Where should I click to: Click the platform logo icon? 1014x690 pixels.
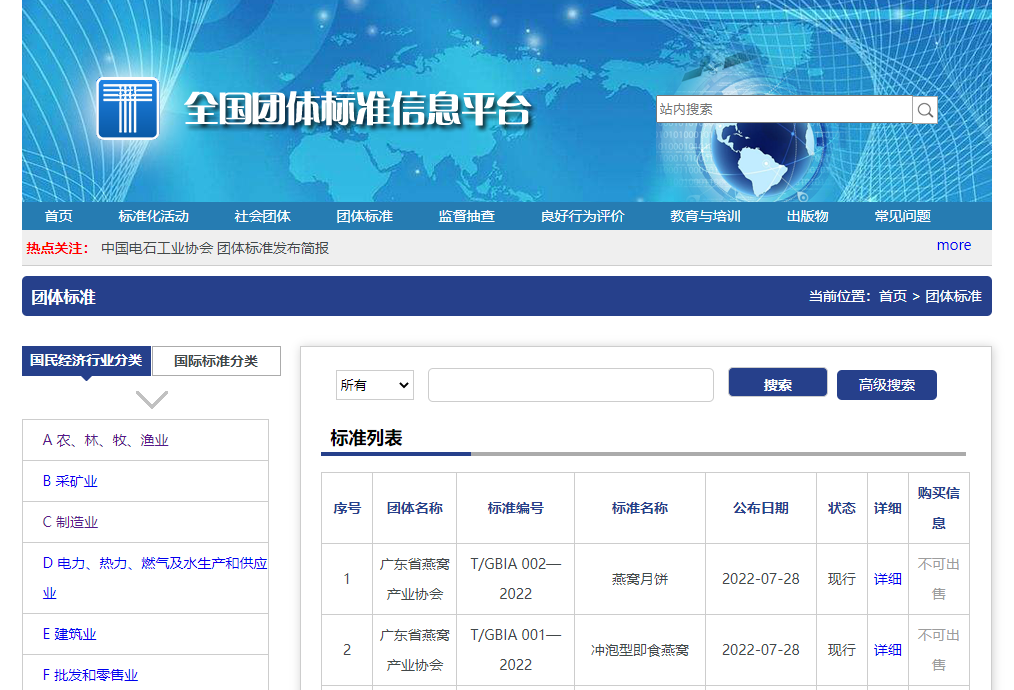pos(128,108)
